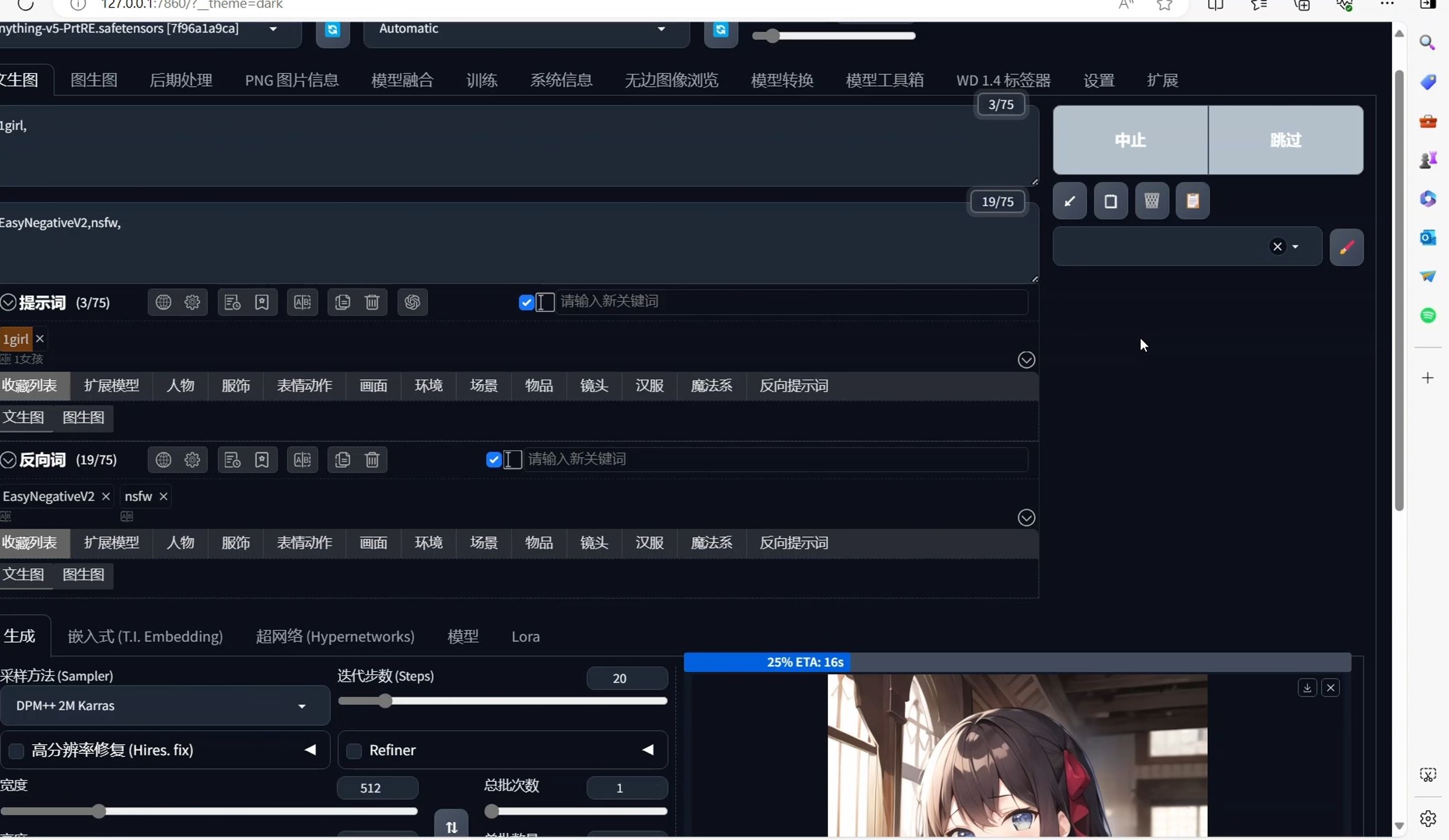This screenshot has height=840, width=1449.
Task: Adjust the 迭代步数 (Steps) slider
Action: [502, 701]
